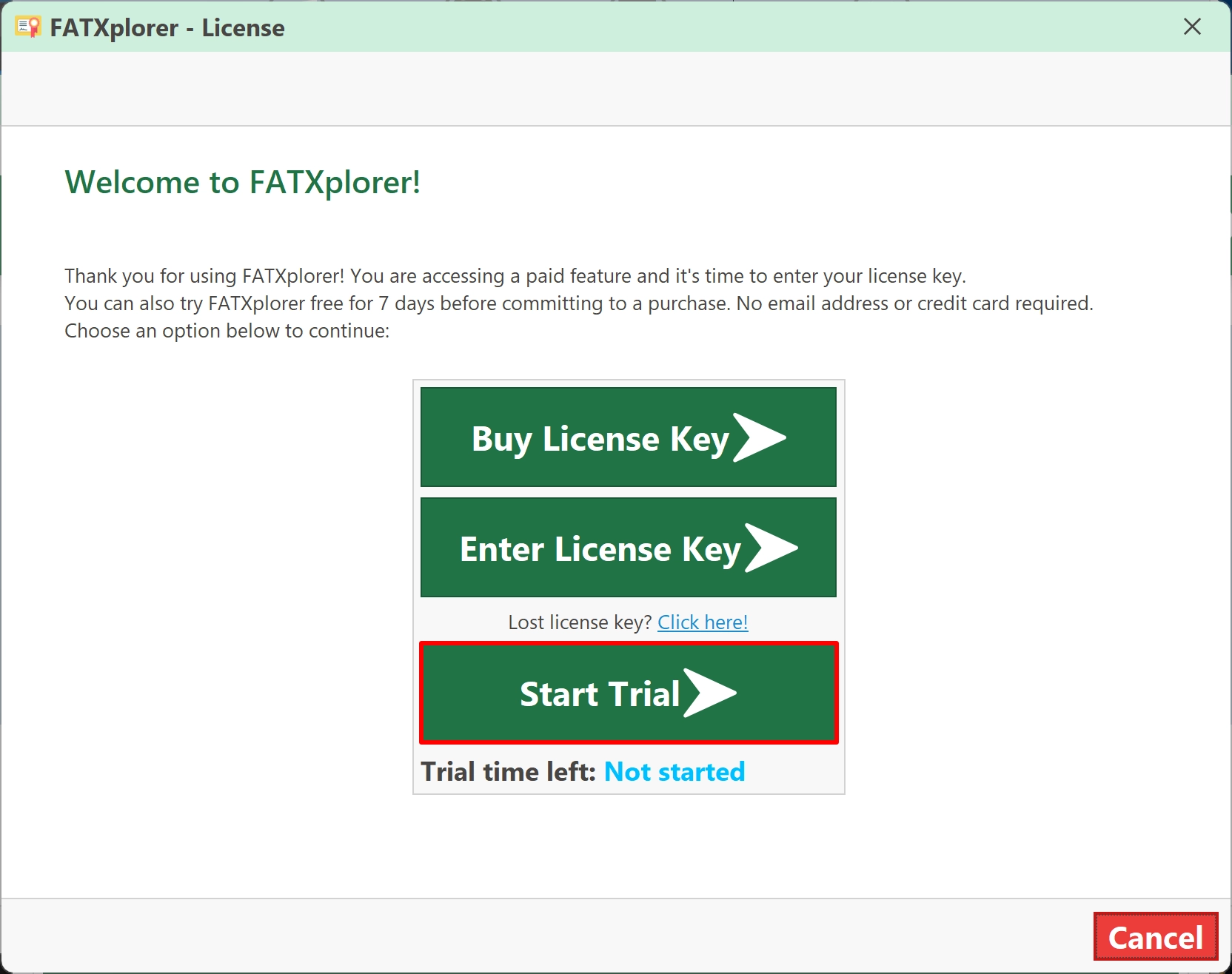Screen dimensions: 1232x974
Task: Cancel the license dialog
Action: 1156,937
